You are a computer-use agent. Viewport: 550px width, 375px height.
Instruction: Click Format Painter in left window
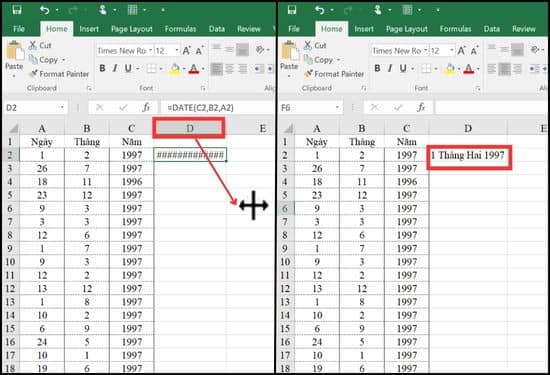tap(59, 74)
